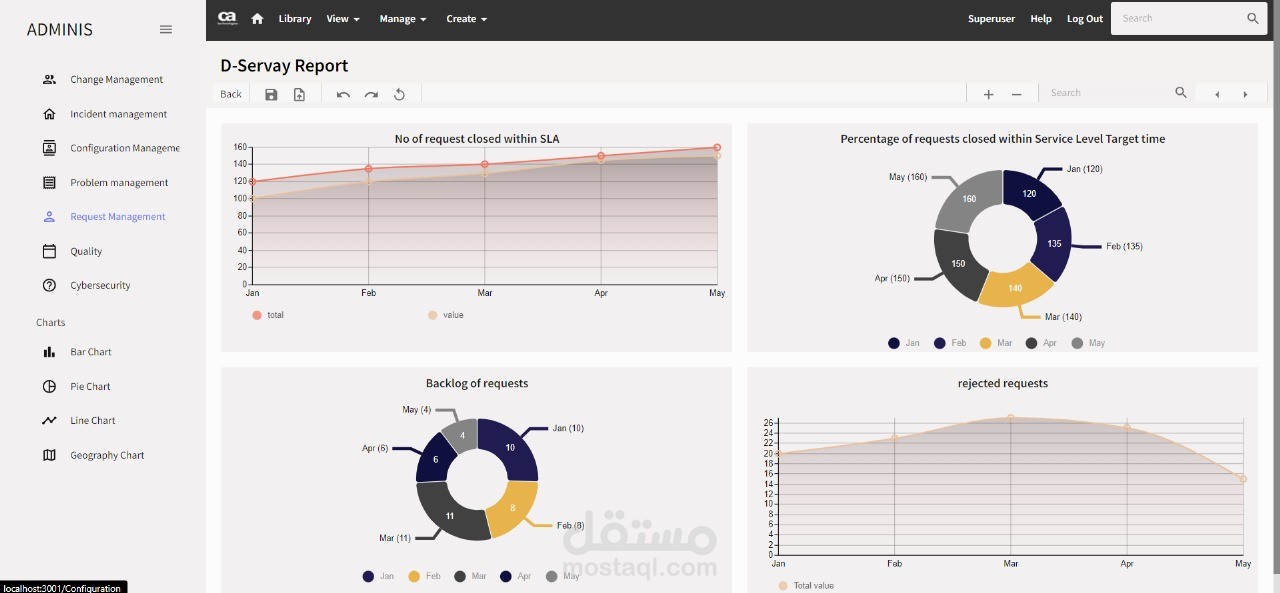
Task: Select Library in the top menu bar
Action: point(294,18)
